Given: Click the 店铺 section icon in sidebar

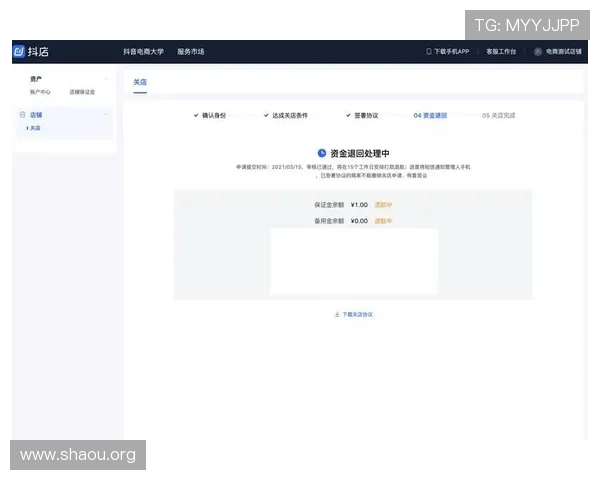Looking at the screenshot, I should click(x=22, y=114).
